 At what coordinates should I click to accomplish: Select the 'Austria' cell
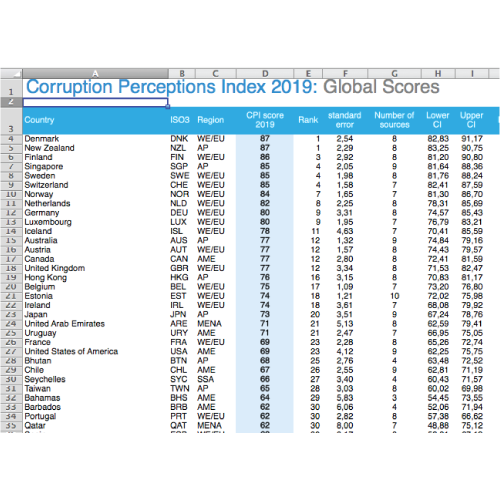pyautogui.click(x=95, y=250)
